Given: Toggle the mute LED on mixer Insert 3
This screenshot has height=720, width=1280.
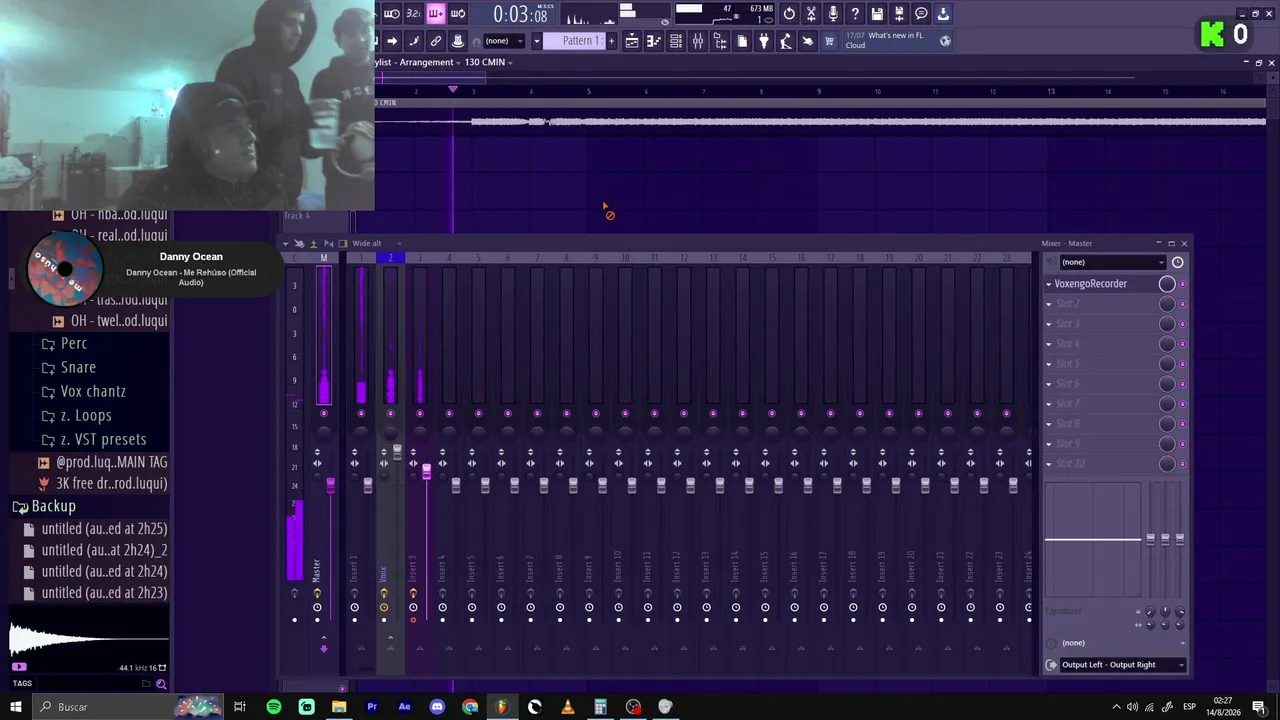Looking at the screenshot, I should coord(420,413).
